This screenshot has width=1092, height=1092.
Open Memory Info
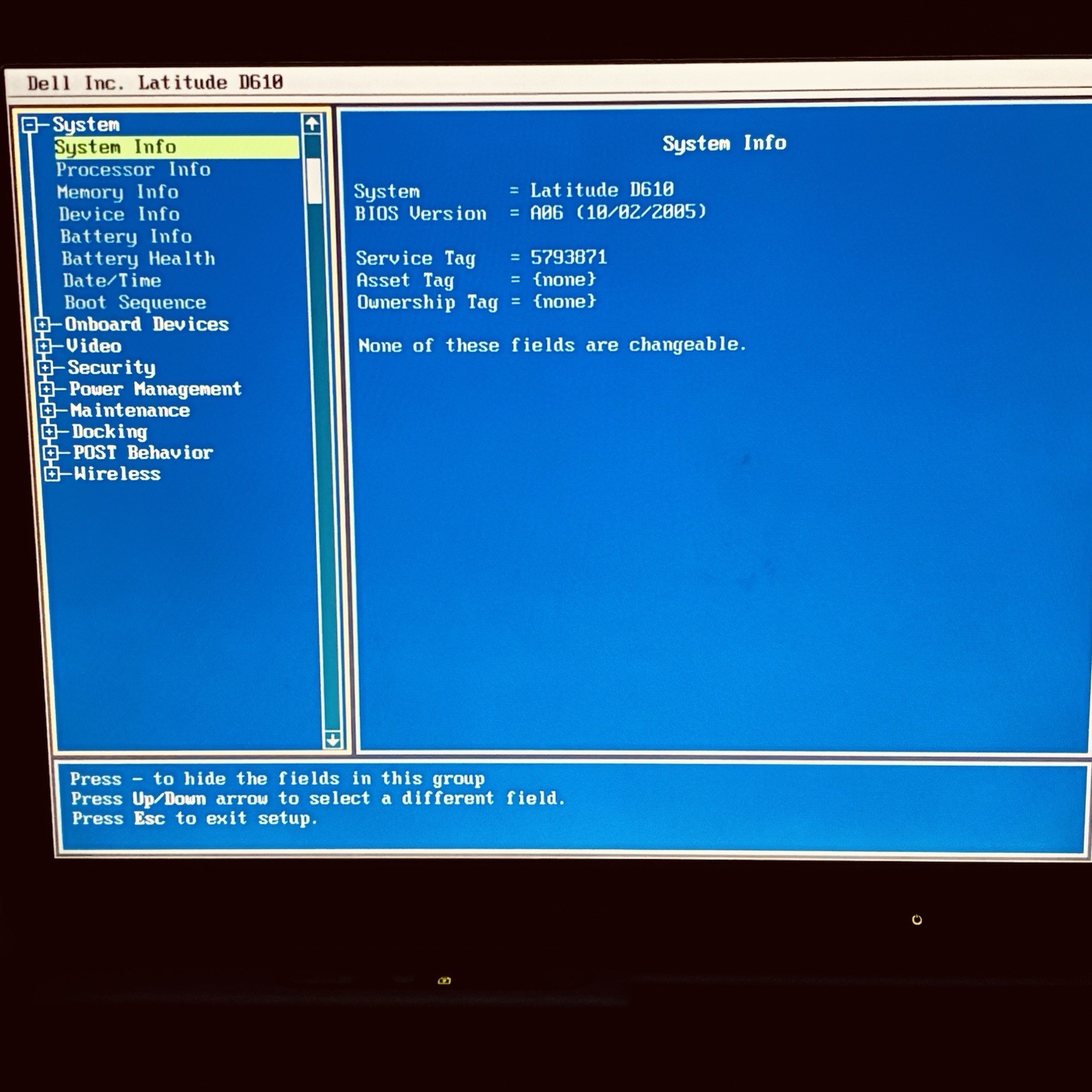click(117, 192)
